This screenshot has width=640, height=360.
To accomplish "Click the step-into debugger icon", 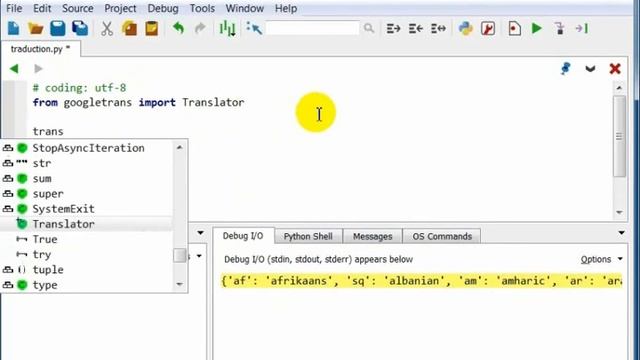I will pyautogui.click(x=560, y=29).
